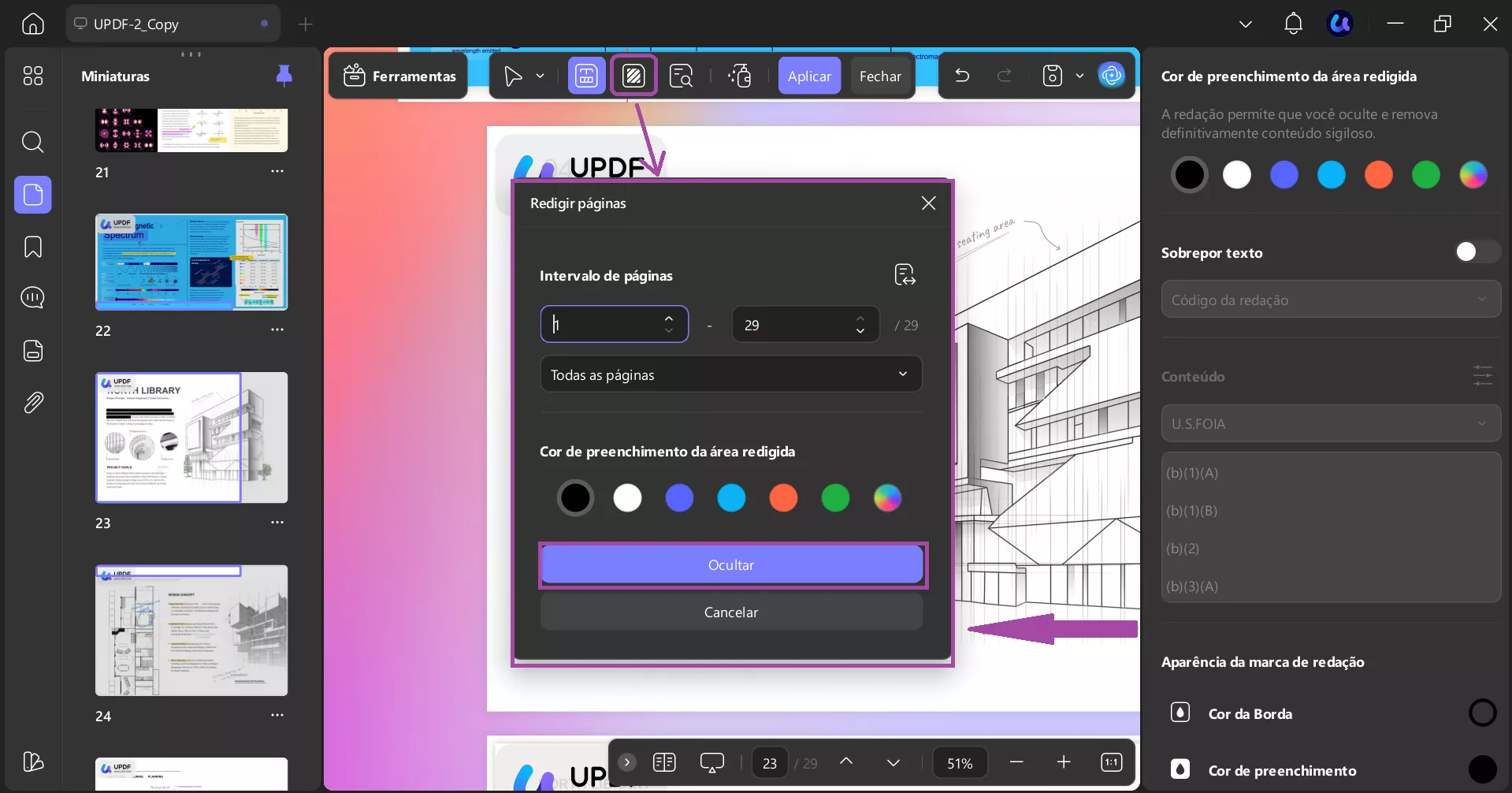1512x793 pixels.
Task: Go to the Home icon
Action: tap(33, 24)
